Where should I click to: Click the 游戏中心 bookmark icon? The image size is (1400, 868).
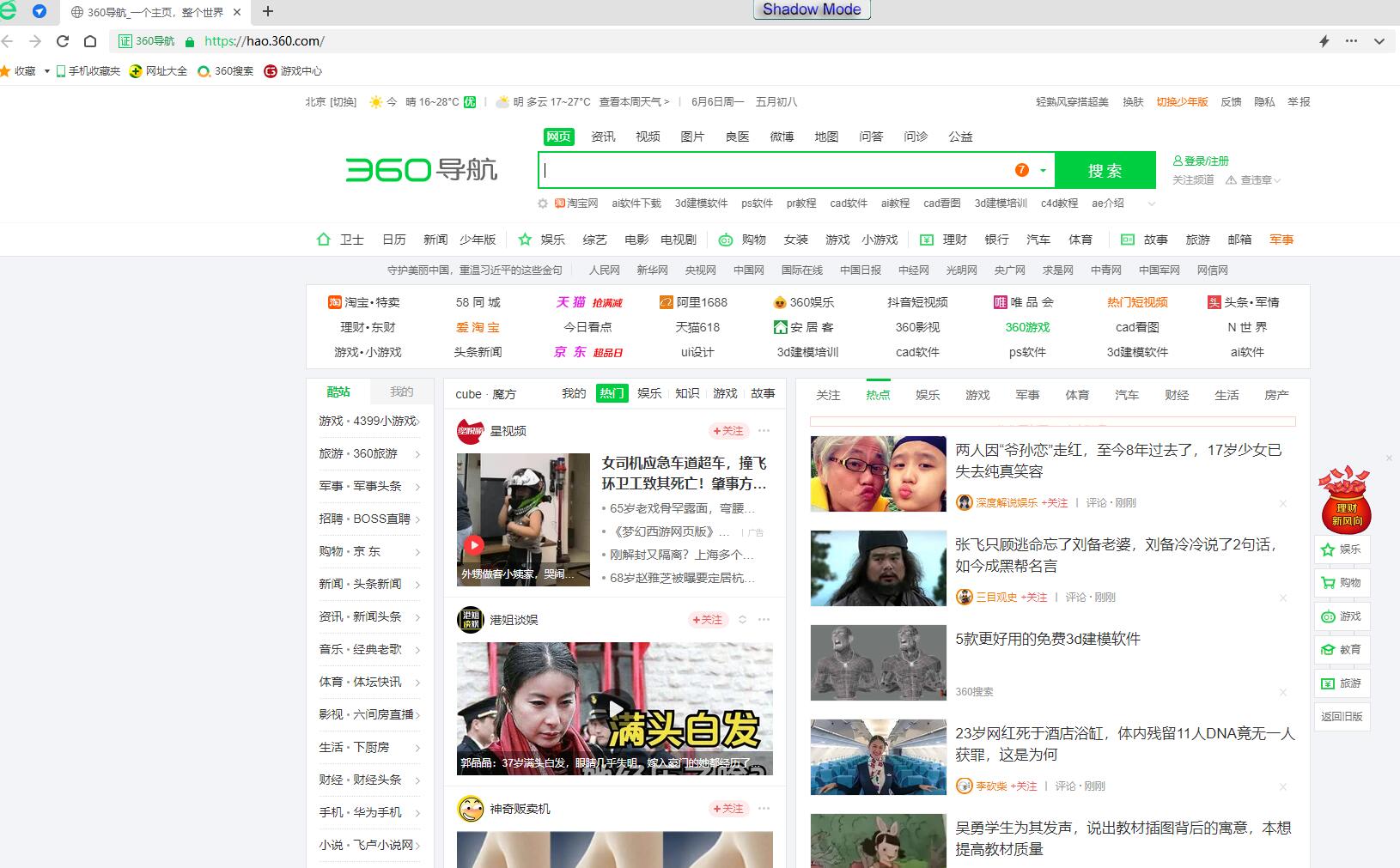point(271,71)
